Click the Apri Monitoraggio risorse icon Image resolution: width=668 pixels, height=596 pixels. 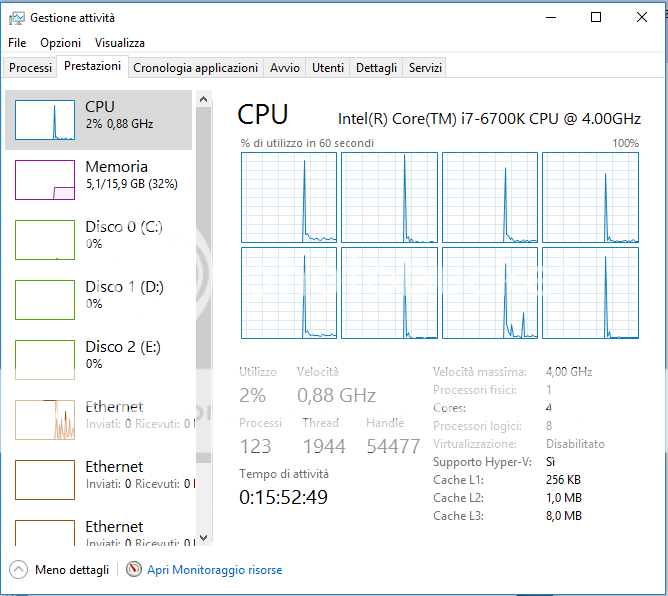[135, 570]
